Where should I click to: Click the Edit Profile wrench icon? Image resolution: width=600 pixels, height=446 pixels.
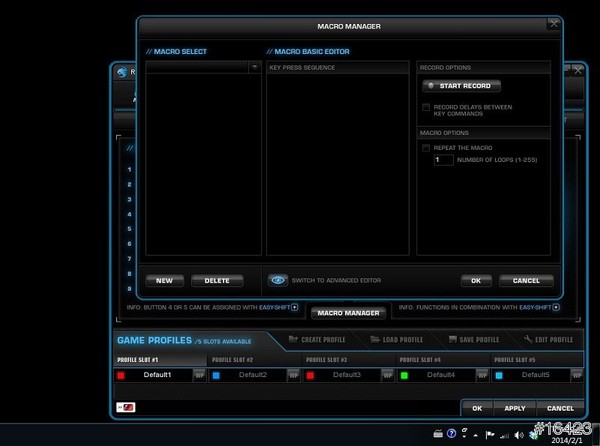coord(527,340)
